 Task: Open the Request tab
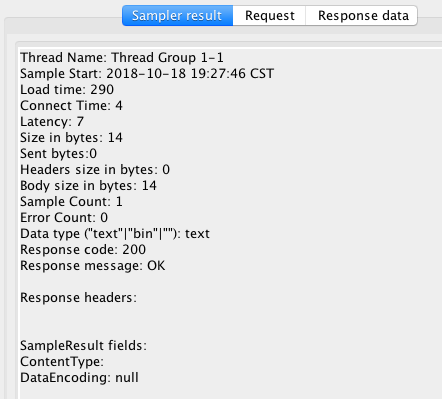click(x=269, y=16)
